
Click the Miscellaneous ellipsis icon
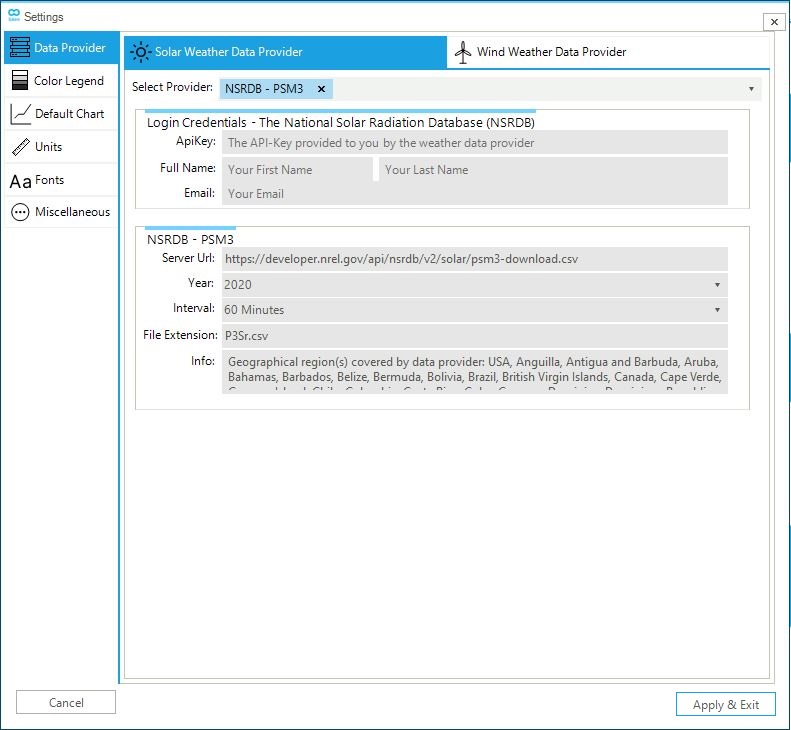[20, 212]
